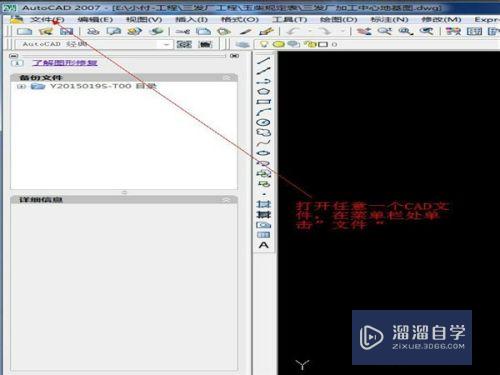
Task: Select the Pan realtime tool
Action: coord(364,32)
